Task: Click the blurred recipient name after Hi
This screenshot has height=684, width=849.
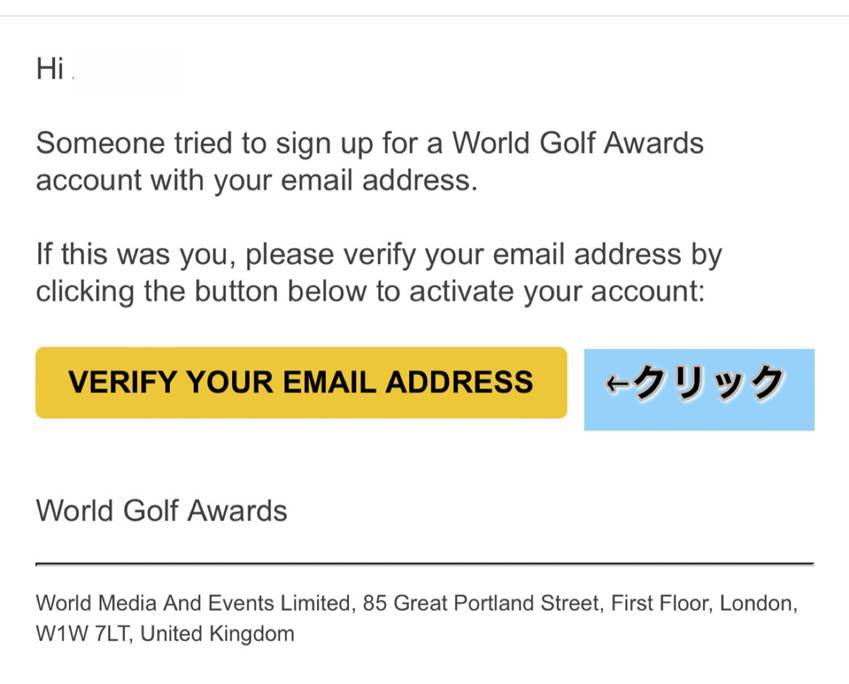Action: pos(128,70)
